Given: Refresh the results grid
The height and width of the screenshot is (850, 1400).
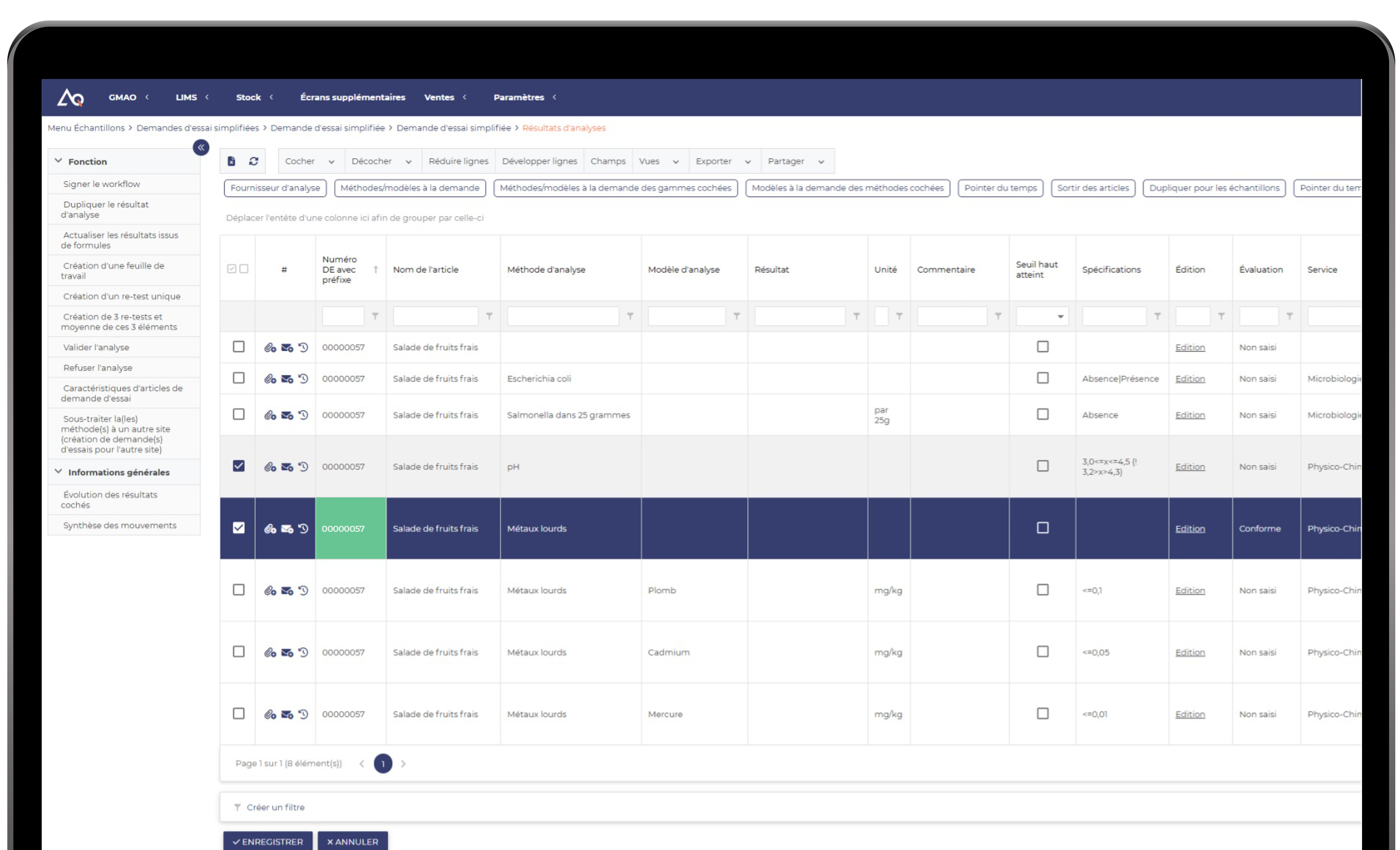Looking at the screenshot, I should point(254,161).
